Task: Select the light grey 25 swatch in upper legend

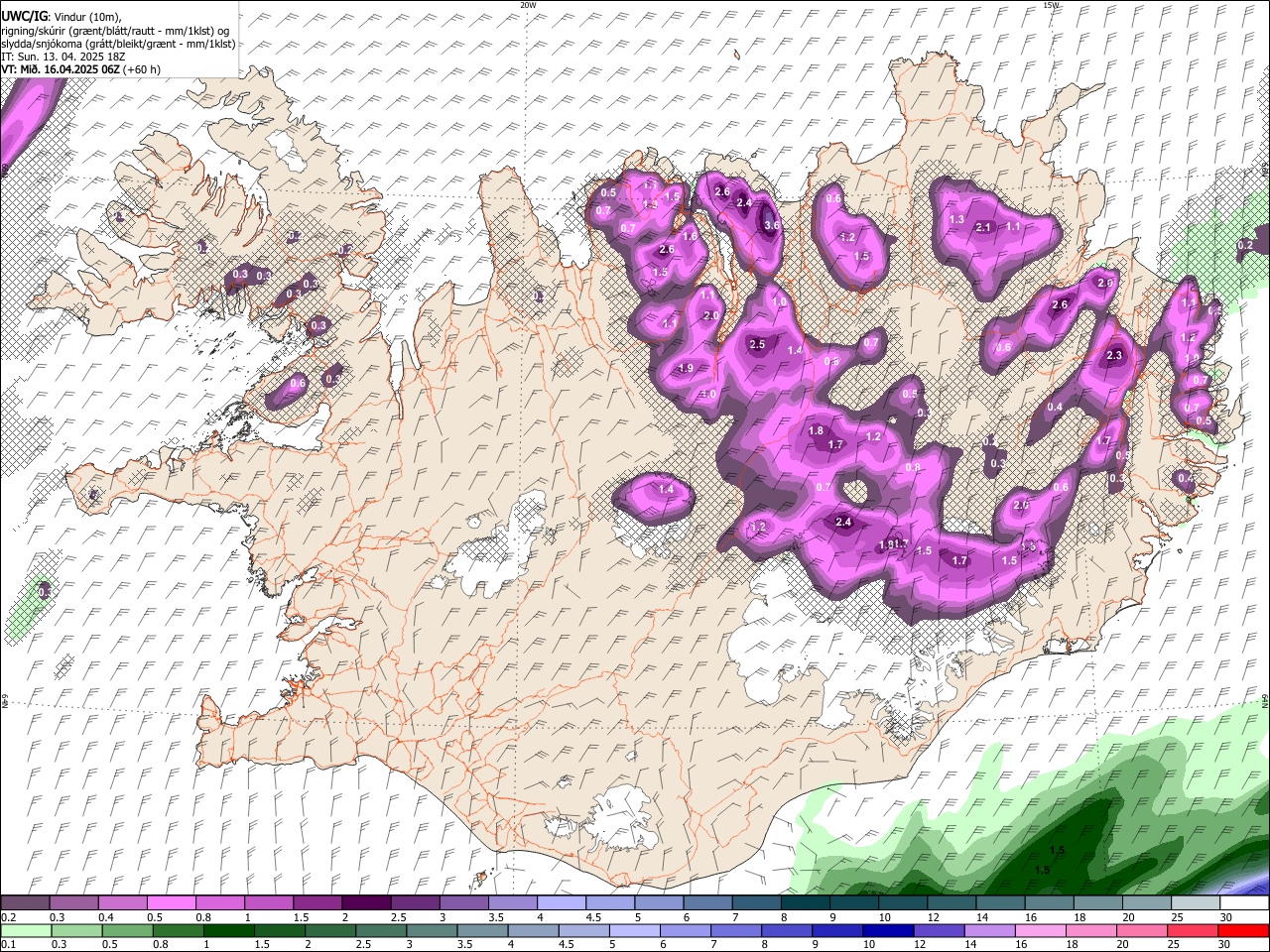Action: (x=1196, y=903)
